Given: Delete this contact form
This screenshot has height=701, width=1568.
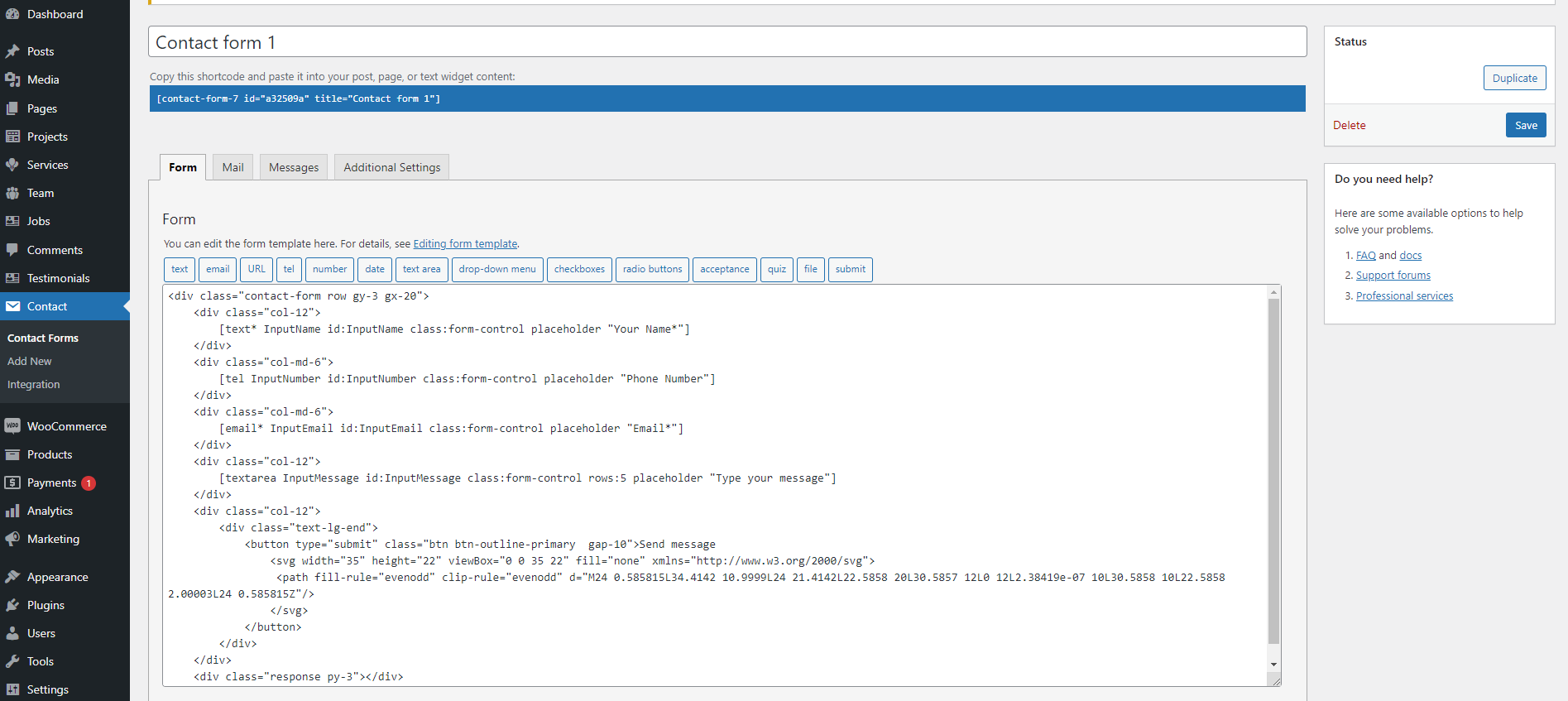Looking at the screenshot, I should click(x=1349, y=125).
